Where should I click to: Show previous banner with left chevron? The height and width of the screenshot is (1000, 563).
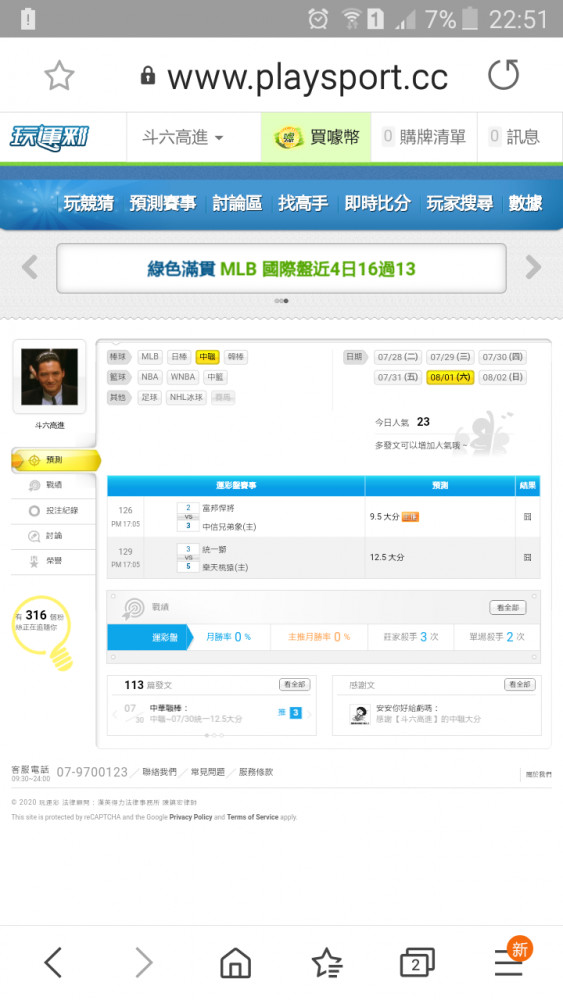coord(30,267)
